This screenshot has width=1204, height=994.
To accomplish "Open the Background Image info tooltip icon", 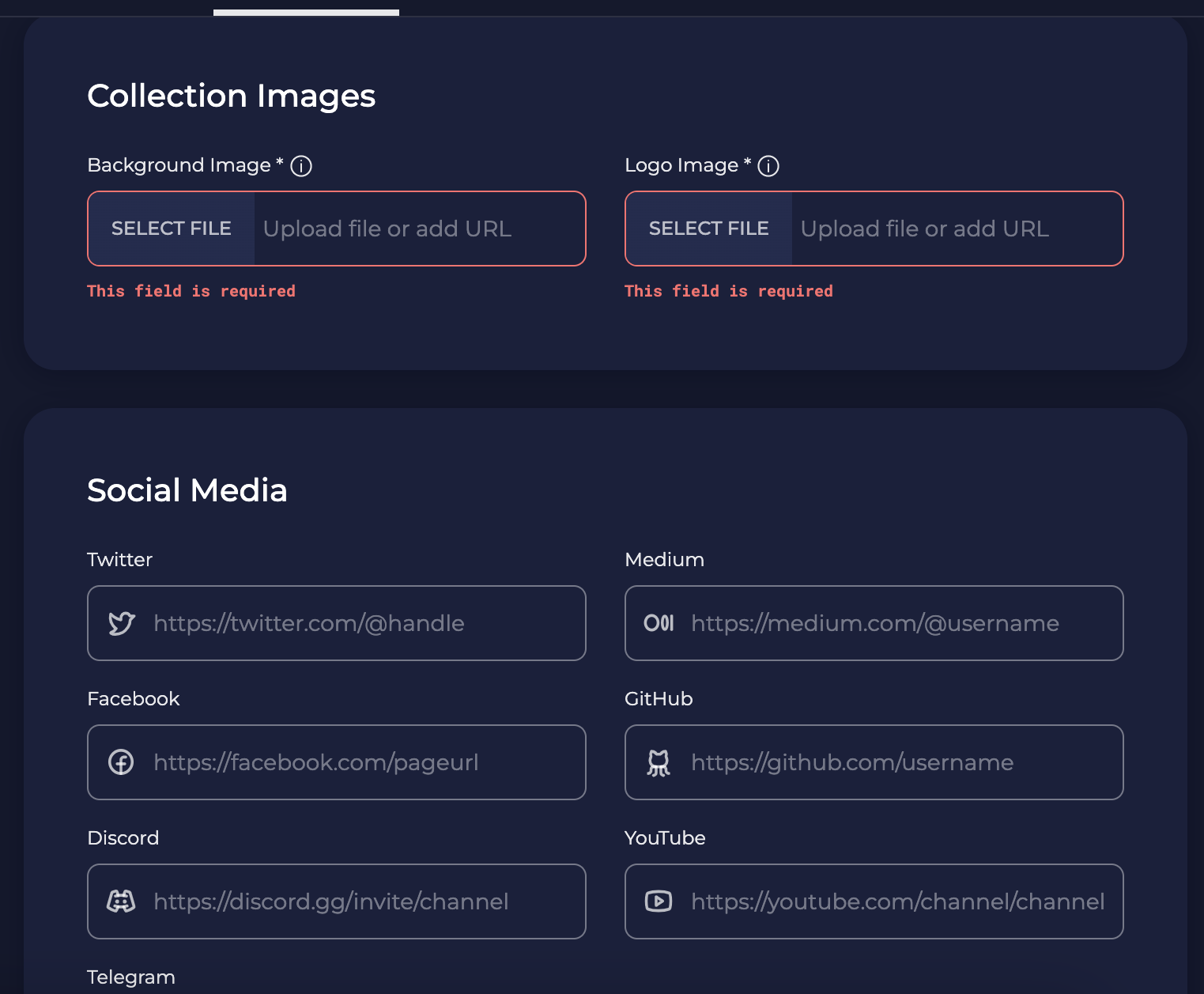I will tap(301, 166).
